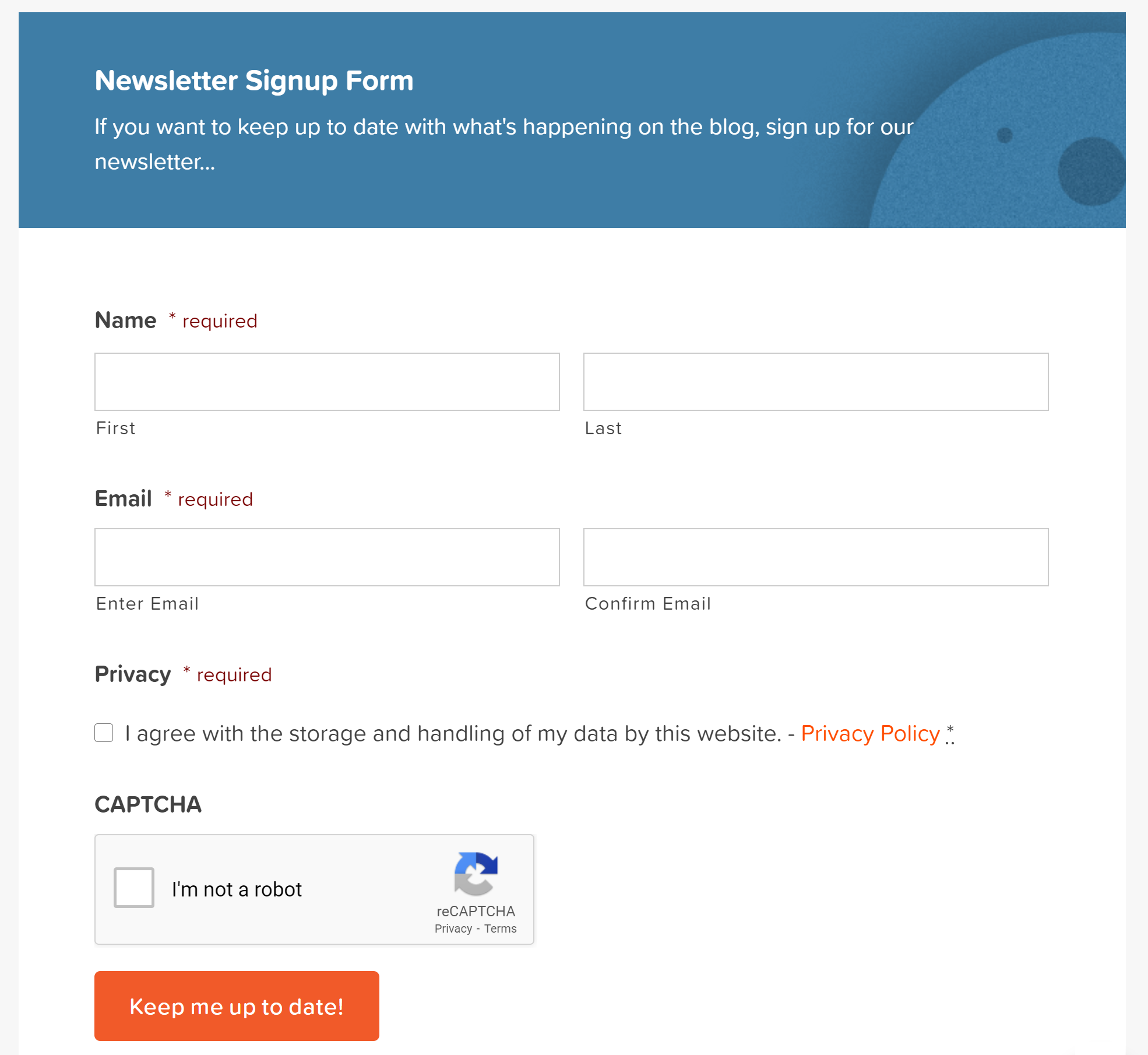Tick the privacy agreement checkbox

pos(104,733)
